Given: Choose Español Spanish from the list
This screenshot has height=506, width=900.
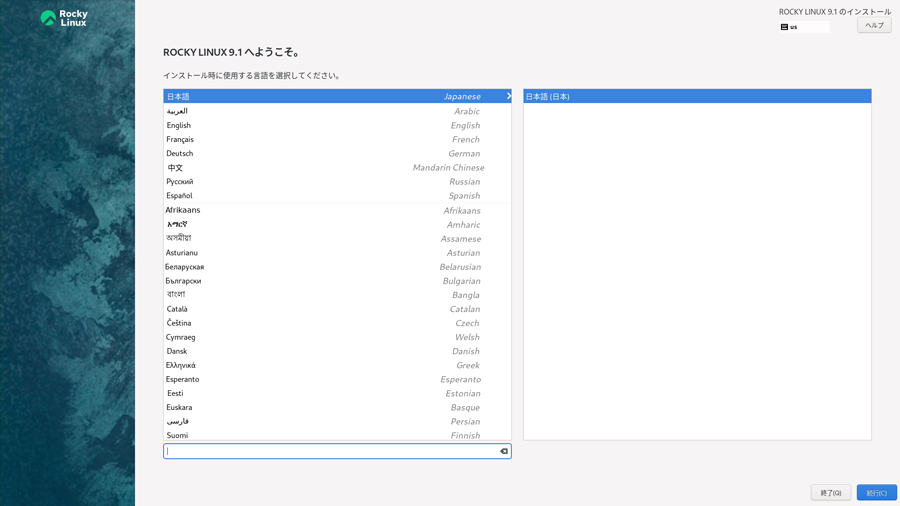Looking at the screenshot, I should [x=337, y=196].
